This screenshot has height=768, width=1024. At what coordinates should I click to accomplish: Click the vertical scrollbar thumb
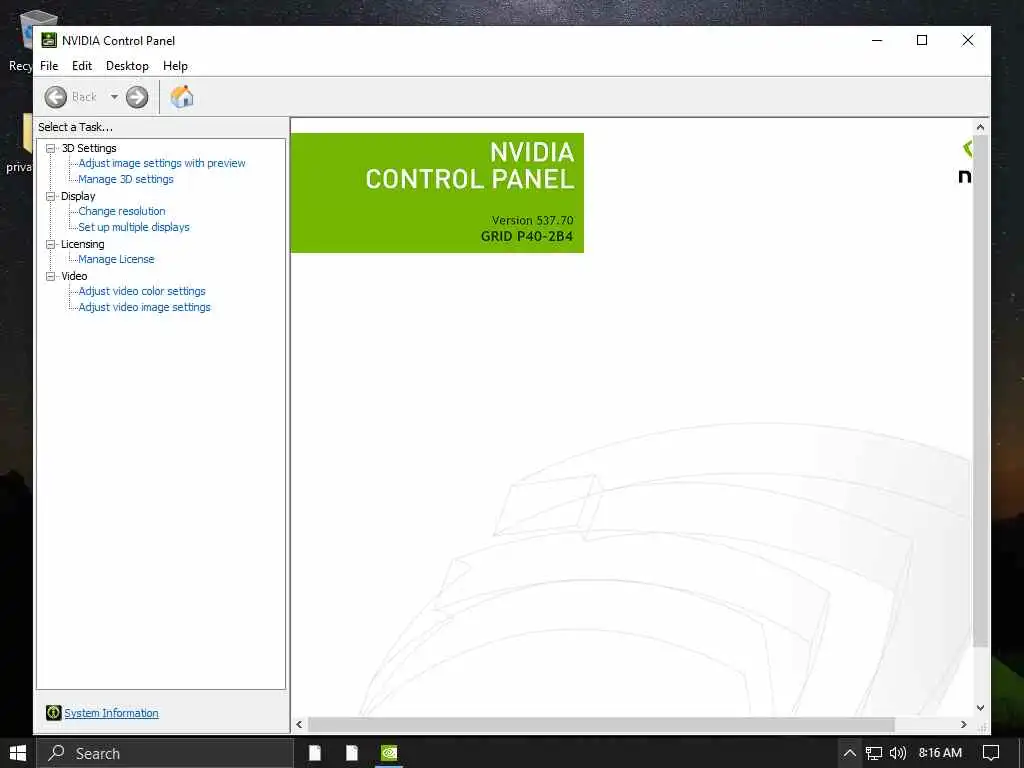(980, 391)
